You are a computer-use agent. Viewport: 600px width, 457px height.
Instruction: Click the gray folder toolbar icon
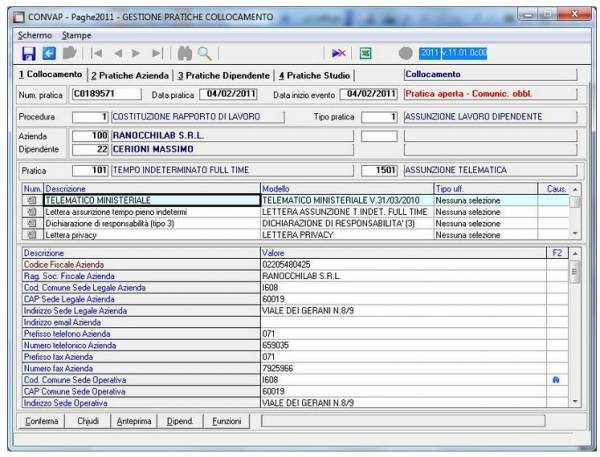click(69, 53)
